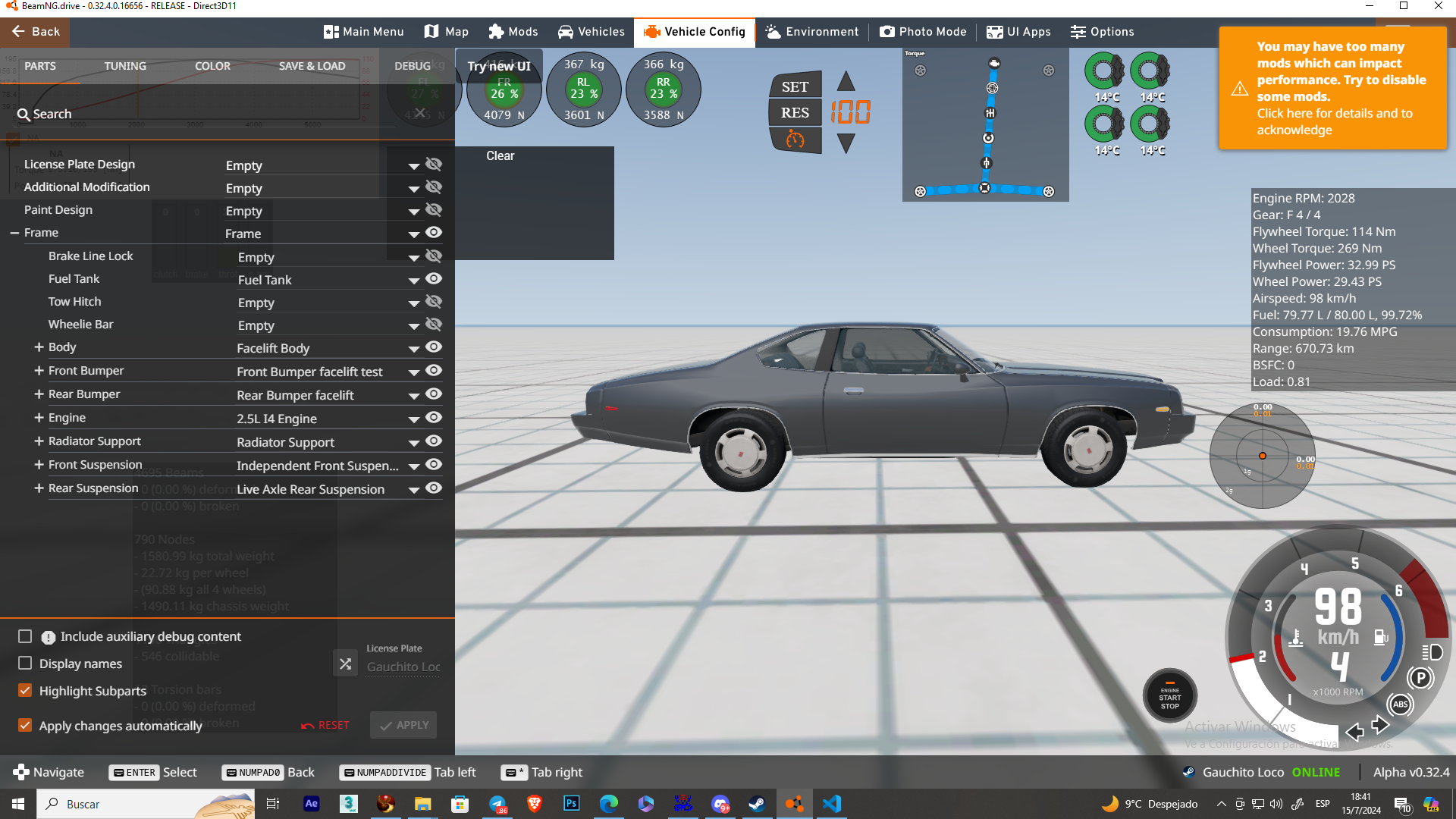Uncheck Apply changes automatically
The image size is (1456, 819).
[x=25, y=726]
